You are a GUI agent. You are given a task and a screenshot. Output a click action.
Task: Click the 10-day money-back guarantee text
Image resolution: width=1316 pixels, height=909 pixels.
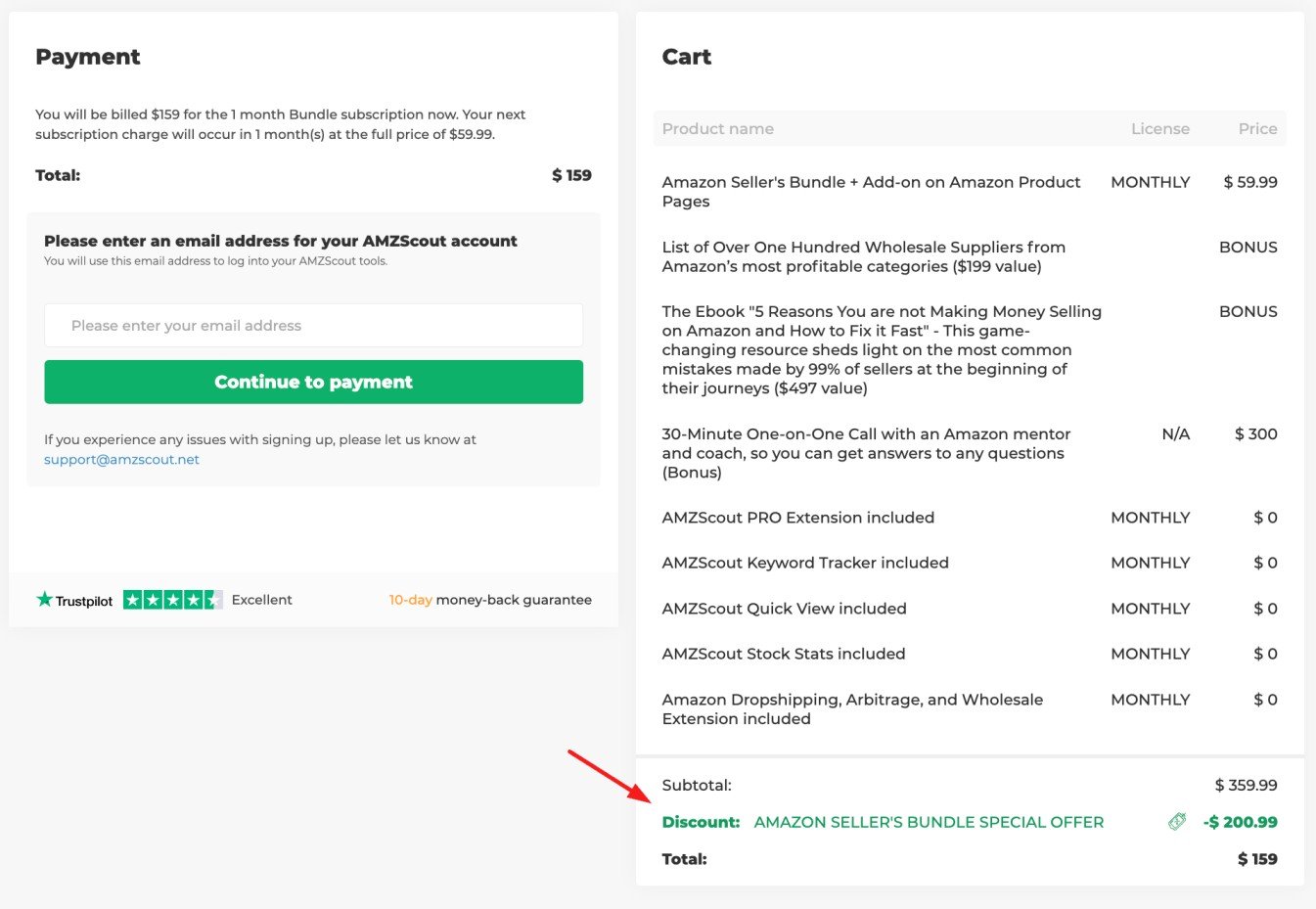tap(490, 600)
